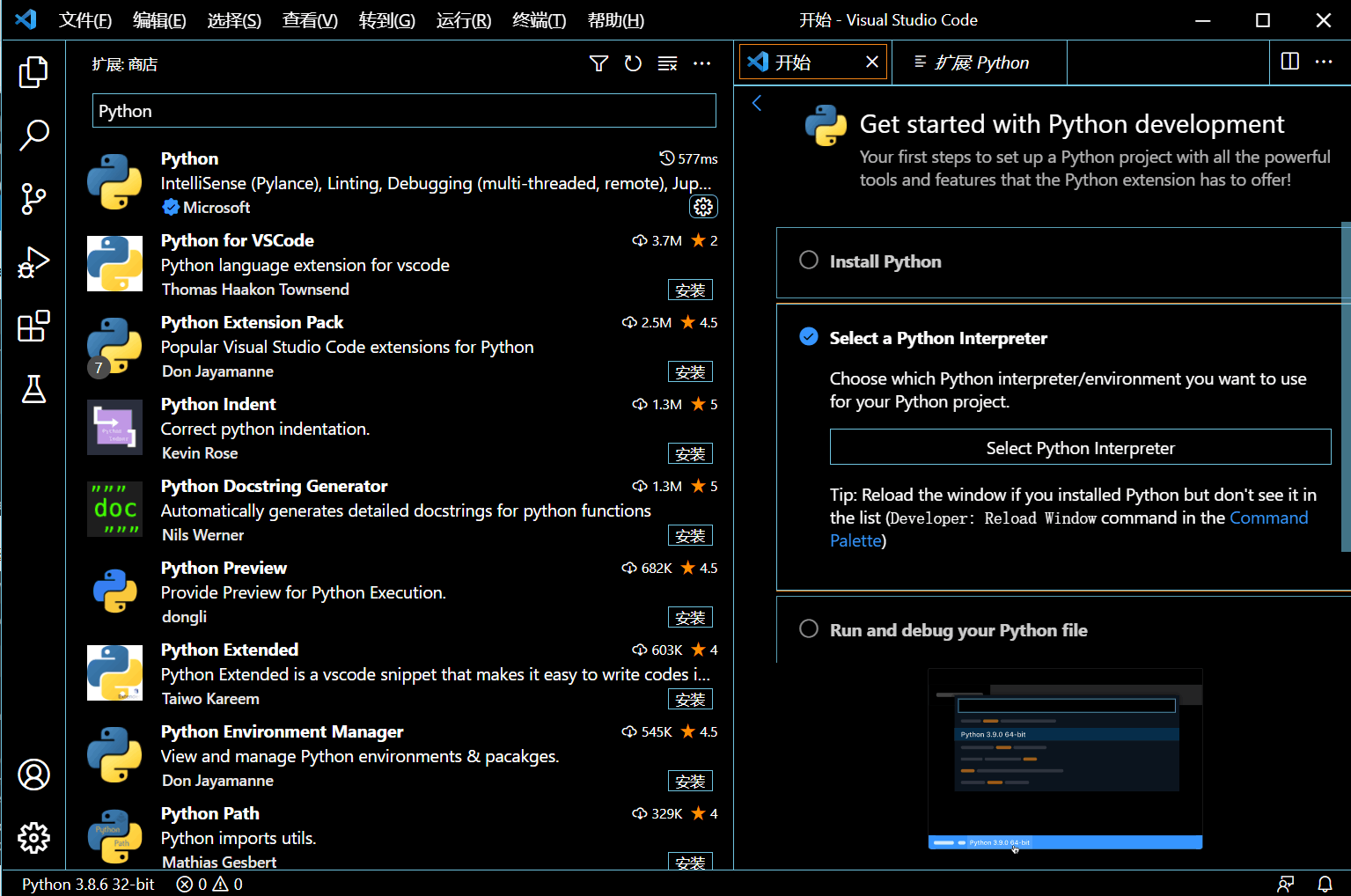1351x896 pixels.
Task: Install Python for VSCode extension
Action: [x=690, y=290]
